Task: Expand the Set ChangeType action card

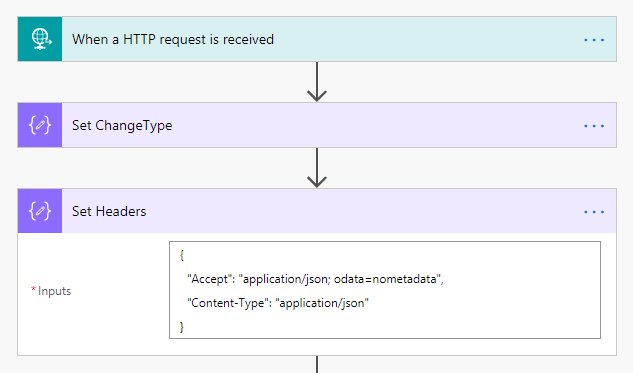Action: 317,125
